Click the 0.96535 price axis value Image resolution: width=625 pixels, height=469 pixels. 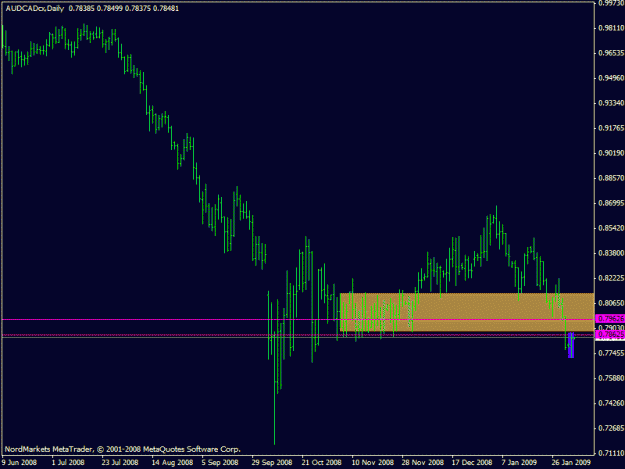(611, 53)
